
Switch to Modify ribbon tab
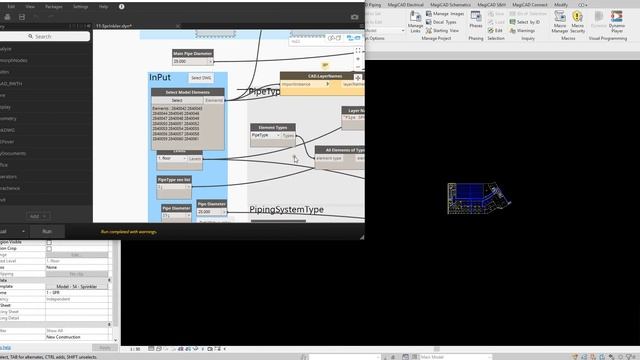click(561, 4)
